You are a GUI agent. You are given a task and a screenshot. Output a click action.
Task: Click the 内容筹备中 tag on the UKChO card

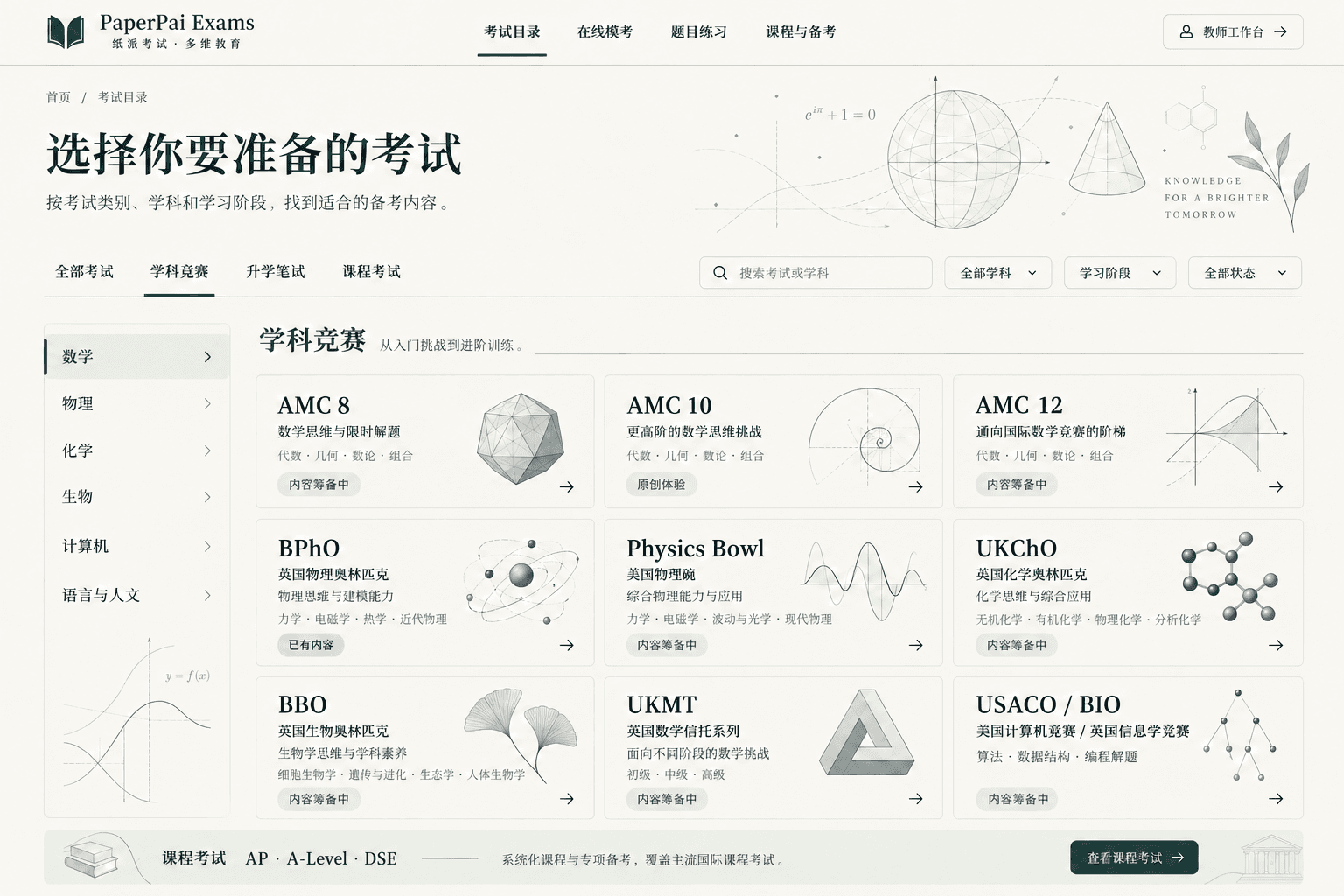(x=1017, y=645)
